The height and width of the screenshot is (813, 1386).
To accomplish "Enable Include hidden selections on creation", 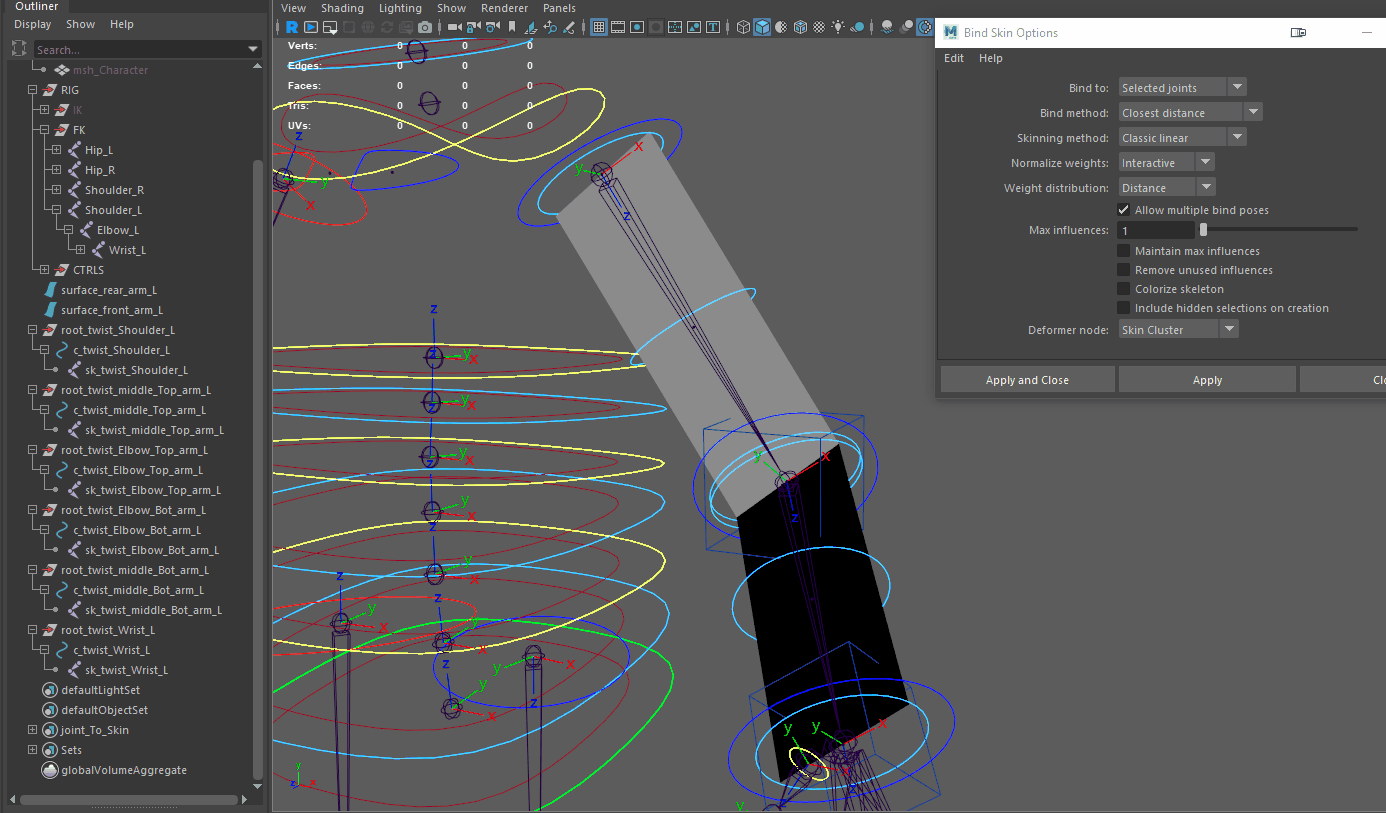I will [x=1123, y=308].
